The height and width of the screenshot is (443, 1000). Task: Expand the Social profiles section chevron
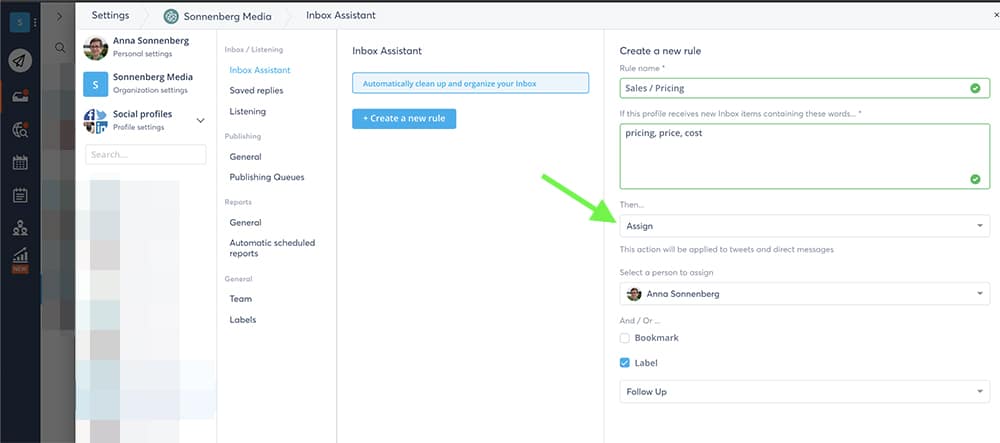pyautogui.click(x=201, y=121)
